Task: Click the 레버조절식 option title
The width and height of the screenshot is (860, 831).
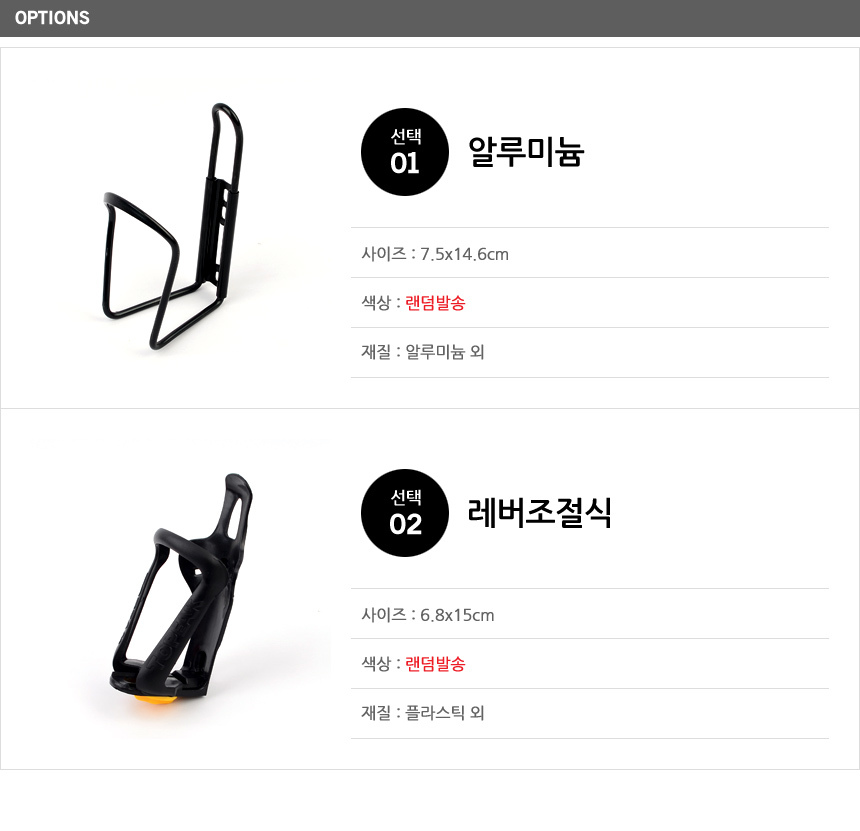Action: (540, 512)
